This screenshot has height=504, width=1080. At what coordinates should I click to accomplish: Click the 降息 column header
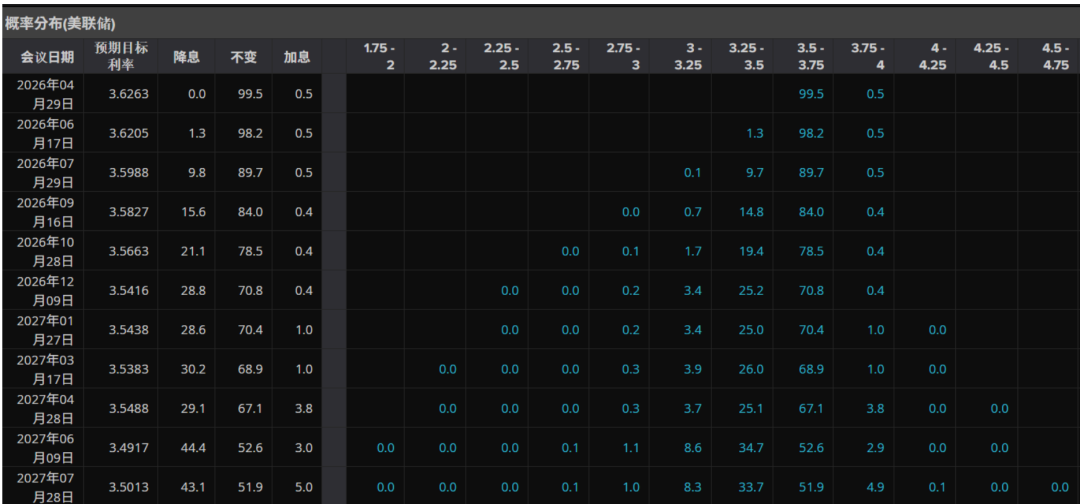click(x=187, y=57)
